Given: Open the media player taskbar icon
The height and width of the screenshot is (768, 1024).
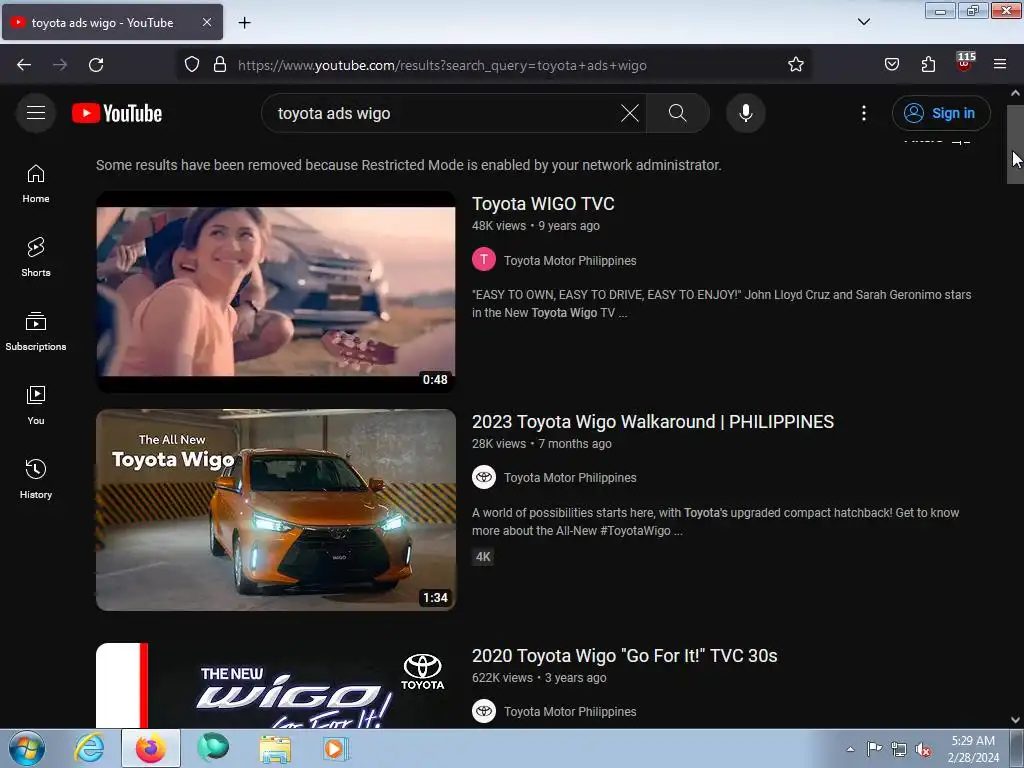Looking at the screenshot, I should (x=336, y=748).
